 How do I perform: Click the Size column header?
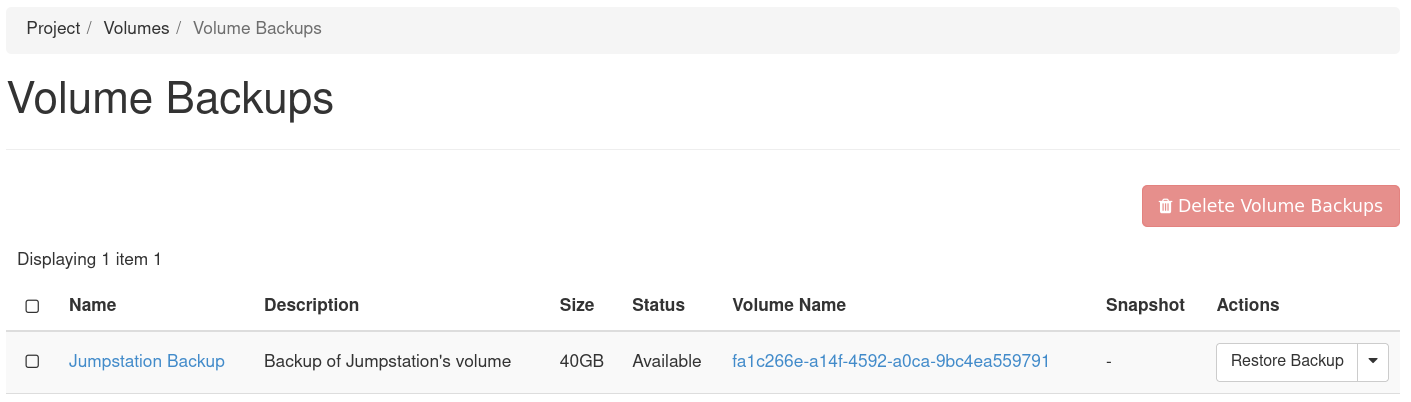click(x=577, y=305)
